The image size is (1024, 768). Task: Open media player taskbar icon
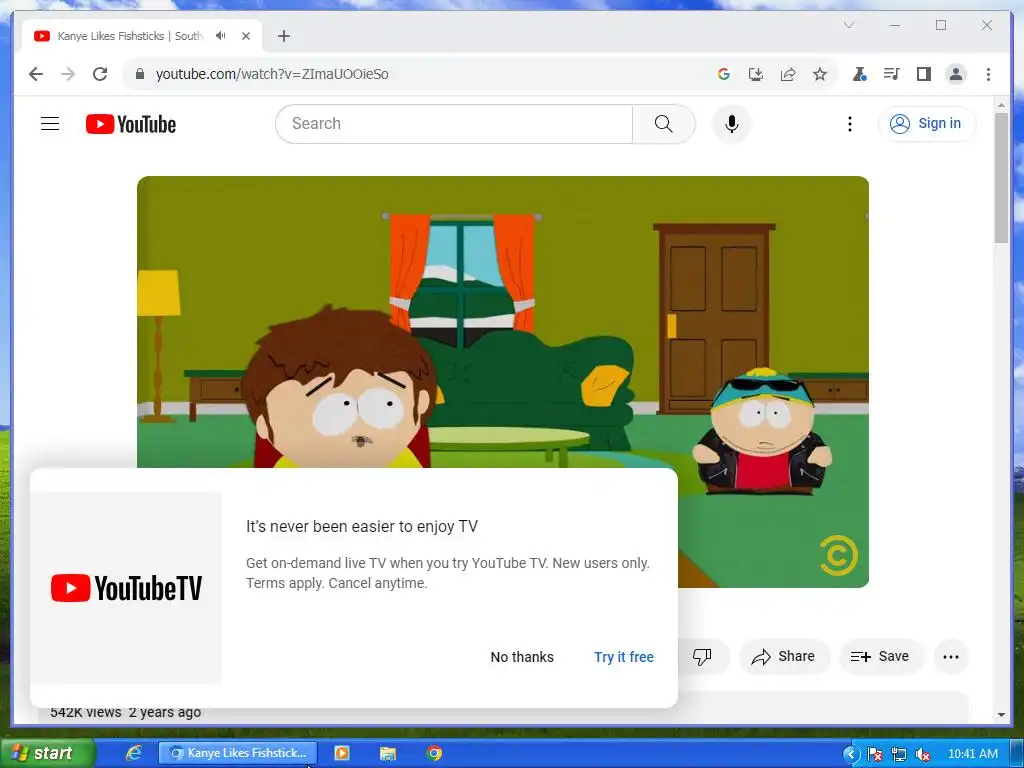click(342, 753)
